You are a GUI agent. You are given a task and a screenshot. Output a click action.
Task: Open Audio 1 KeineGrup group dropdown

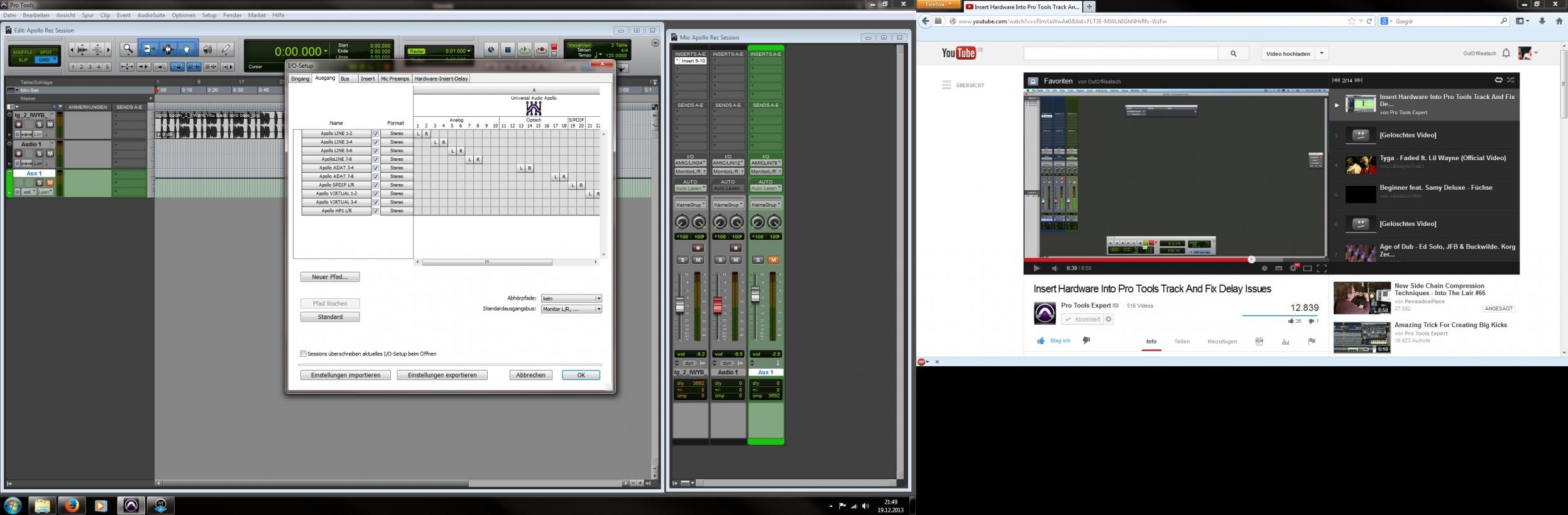click(x=728, y=205)
